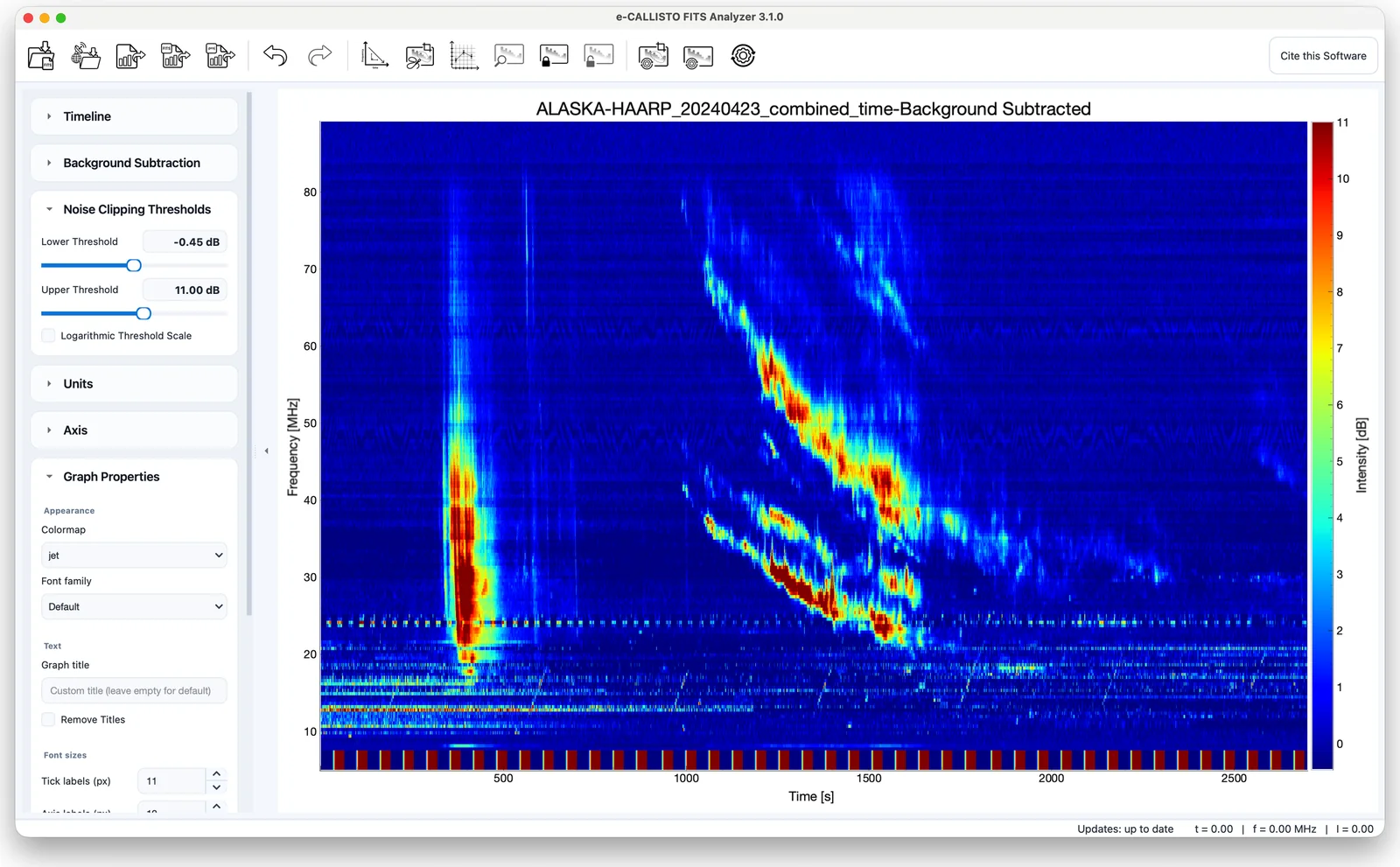Click the download FITS from web icon
This screenshot has height=867, width=1400.
pyautogui.click(x=86, y=56)
